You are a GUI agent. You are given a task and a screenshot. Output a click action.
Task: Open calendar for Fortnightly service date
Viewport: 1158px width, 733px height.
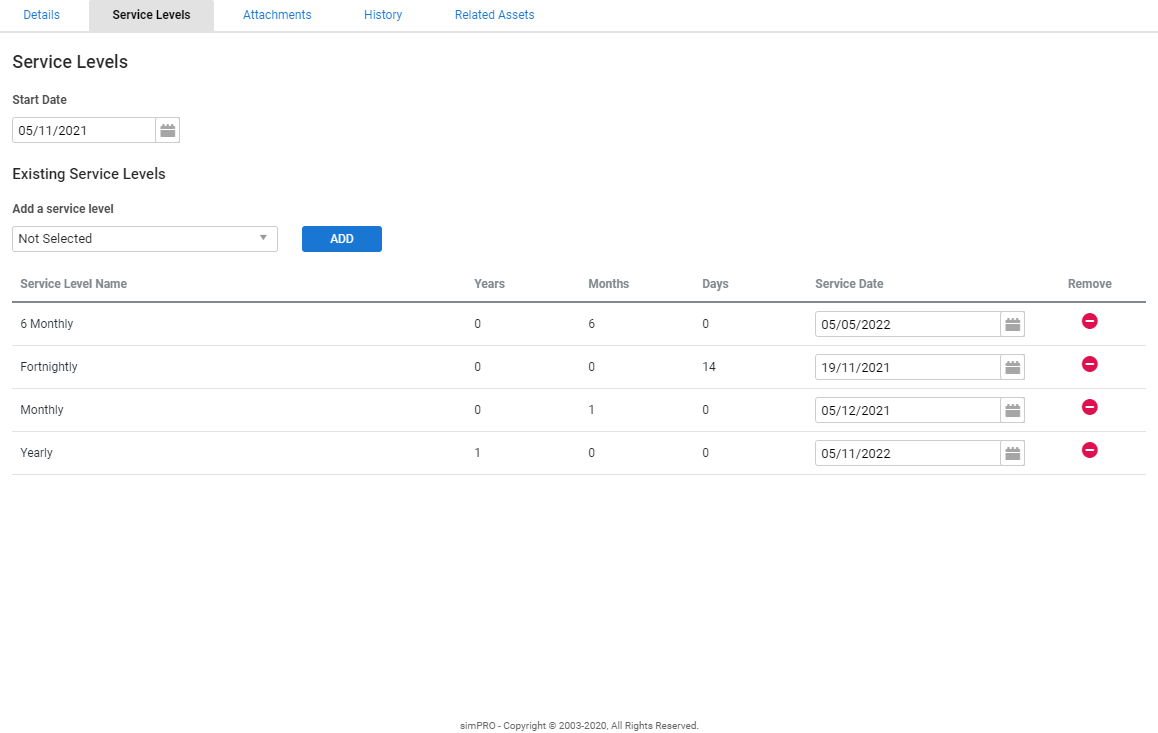coord(1013,367)
